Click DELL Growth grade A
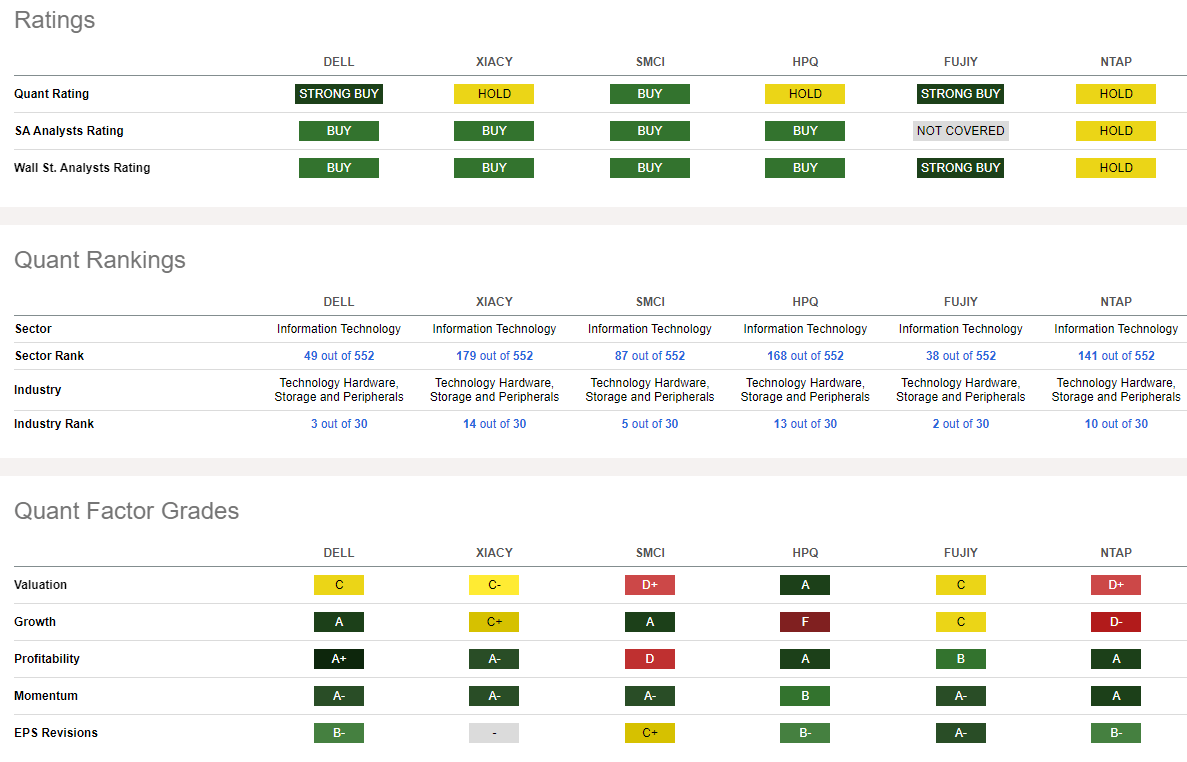 point(338,622)
